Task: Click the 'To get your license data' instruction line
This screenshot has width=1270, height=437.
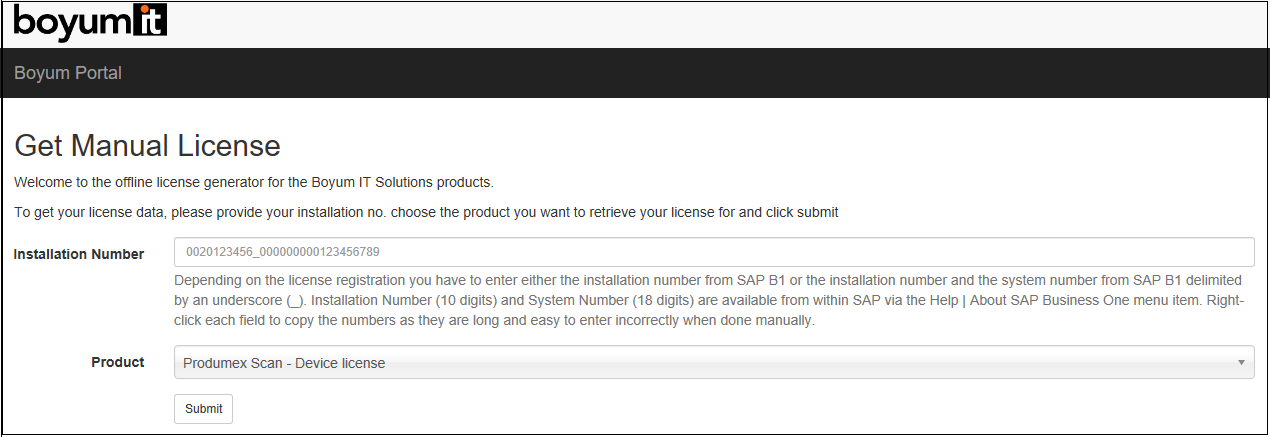Action: (425, 212)
